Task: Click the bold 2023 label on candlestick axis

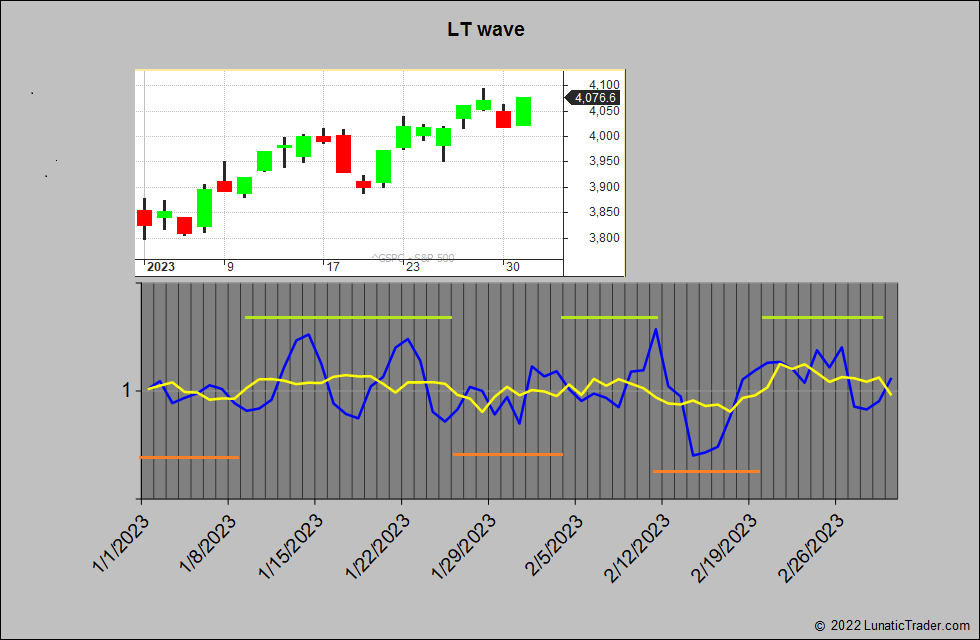Action: click(161, 267)
